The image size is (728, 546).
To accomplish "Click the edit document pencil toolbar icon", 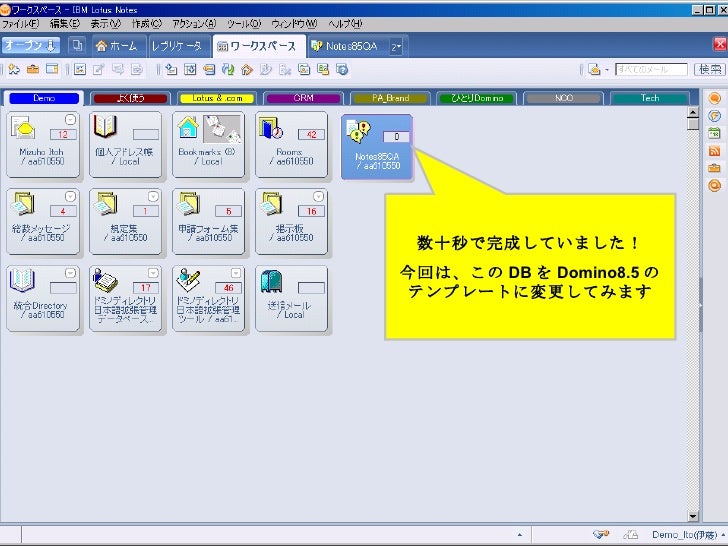I will (x=98, y=70).
